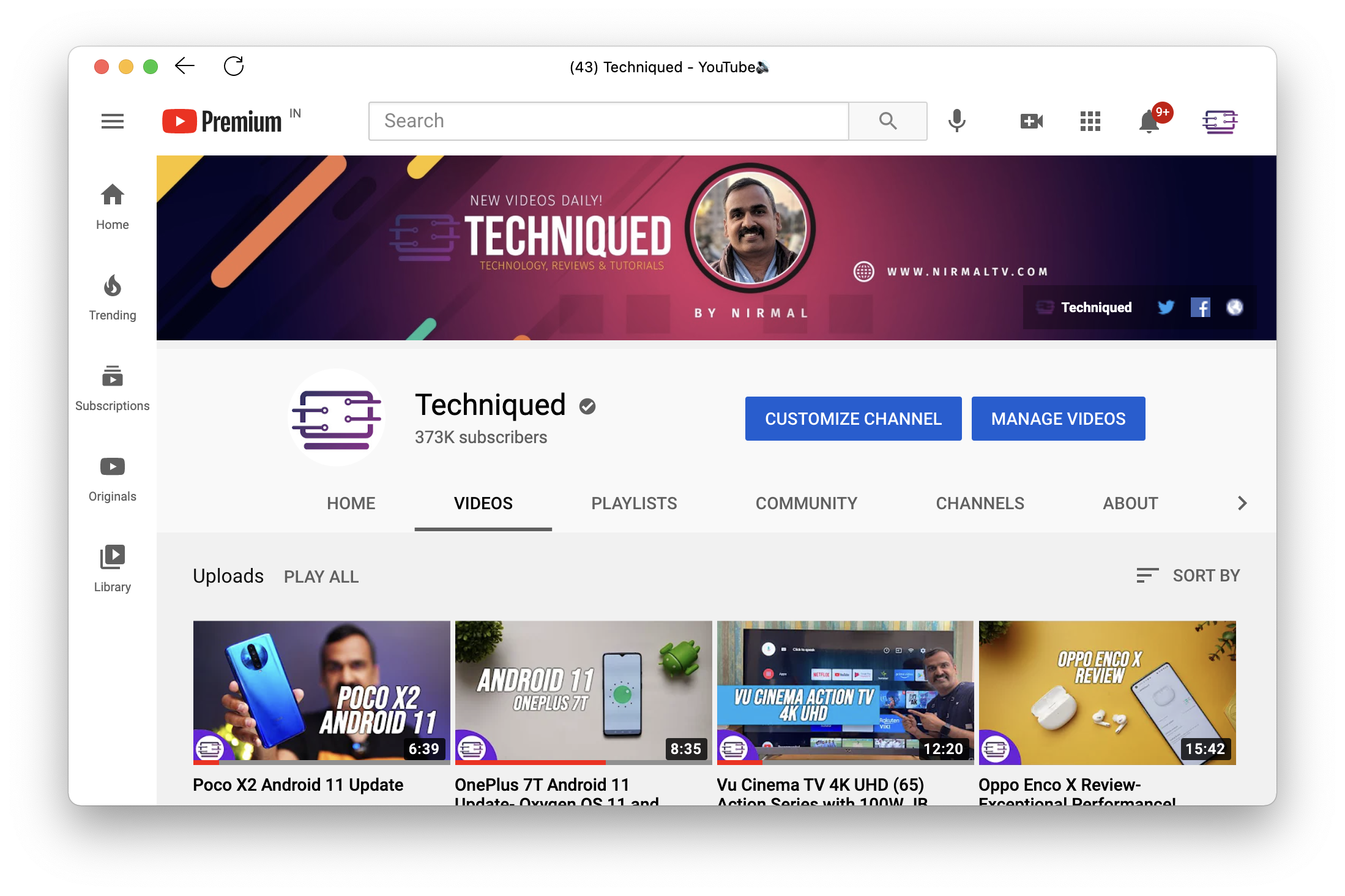Start voice search with the microphone
Viewport: 1345px width, 896px height.
[x=957, y=121]
